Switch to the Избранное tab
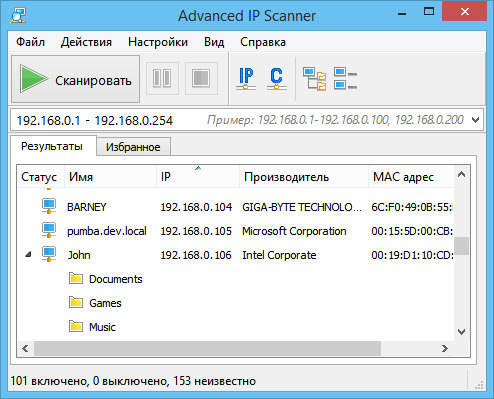 pos(133,147)
